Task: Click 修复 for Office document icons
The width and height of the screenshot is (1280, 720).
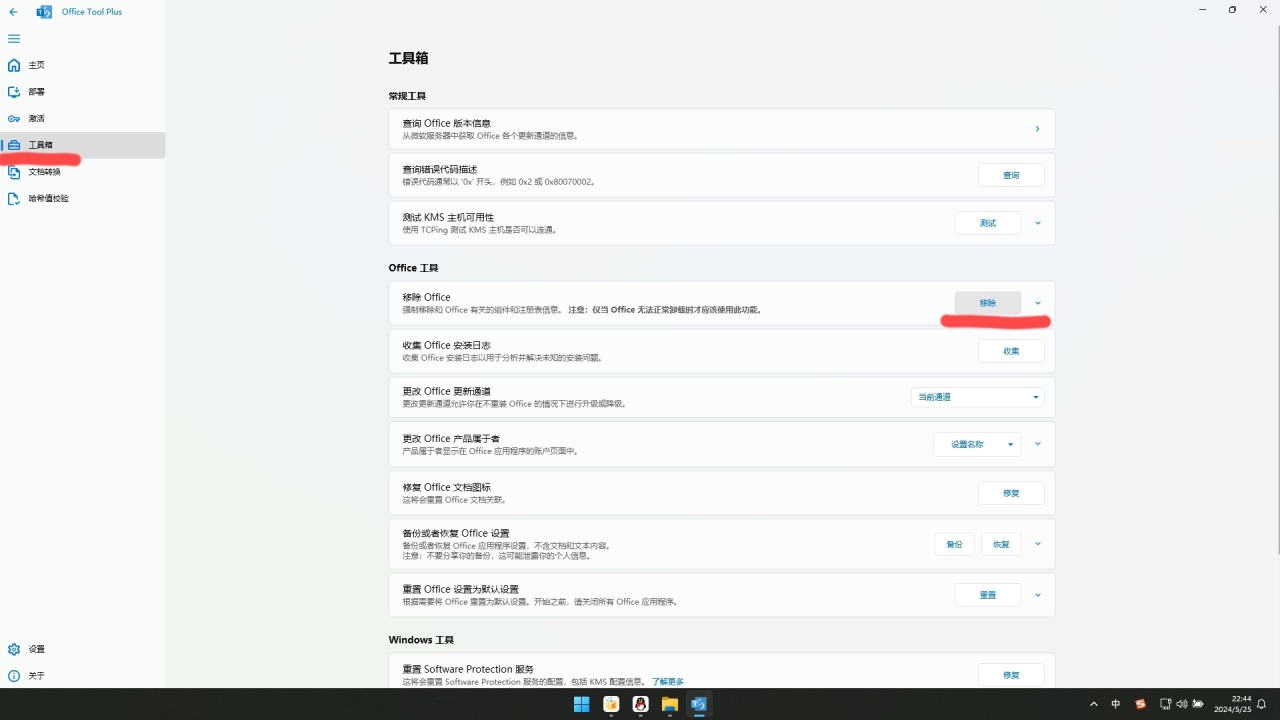Action: [1011, 493]
